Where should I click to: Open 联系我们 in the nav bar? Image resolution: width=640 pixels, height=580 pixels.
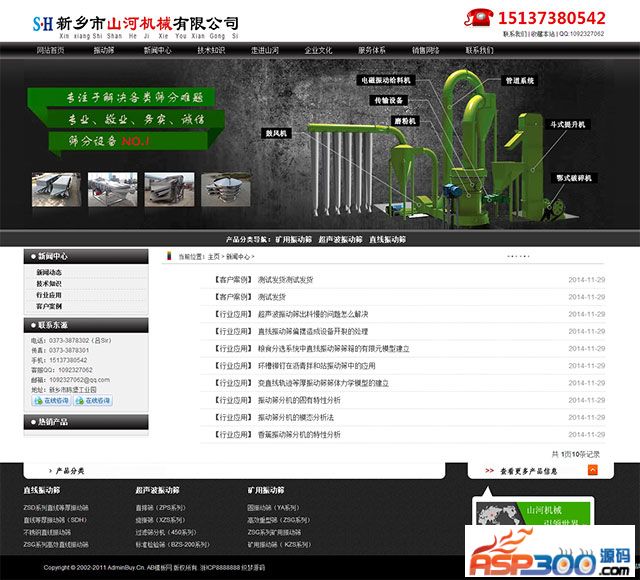tap(479, 50)
